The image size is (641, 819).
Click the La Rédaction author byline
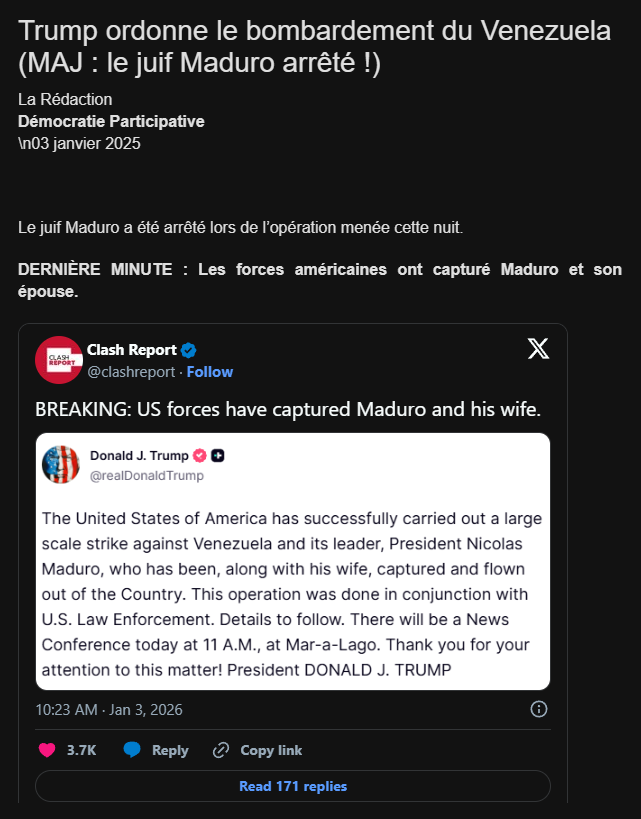pyautogui.click(x=65, y=99)
